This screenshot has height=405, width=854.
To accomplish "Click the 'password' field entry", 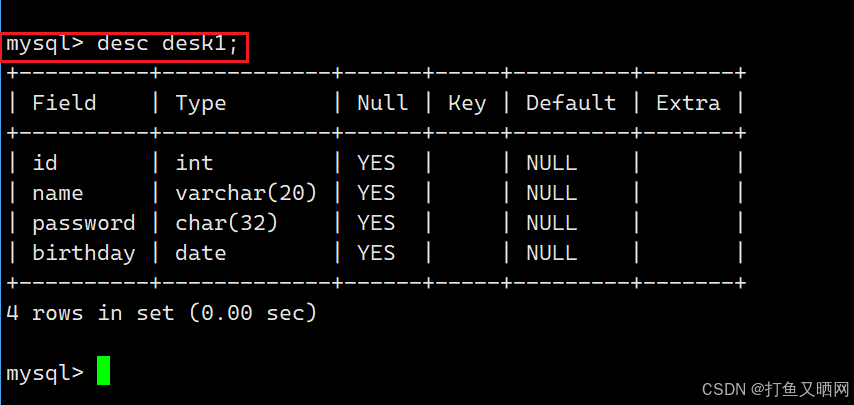I will point(84,223).
